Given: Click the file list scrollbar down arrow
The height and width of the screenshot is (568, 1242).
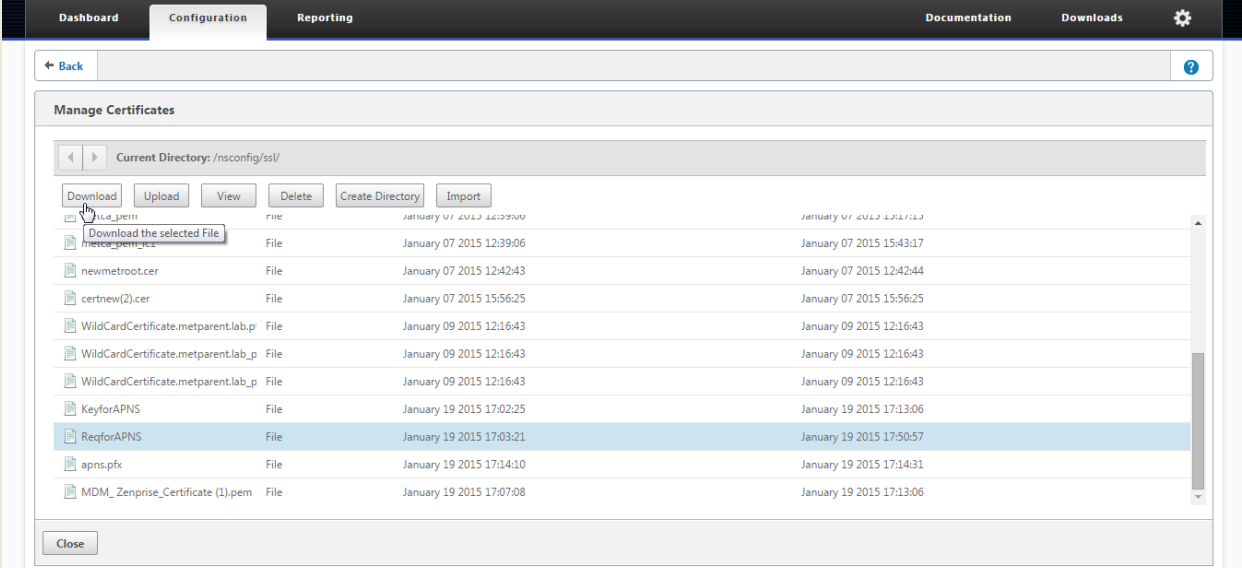Looking at the screenshot, I should (1199, 496).
